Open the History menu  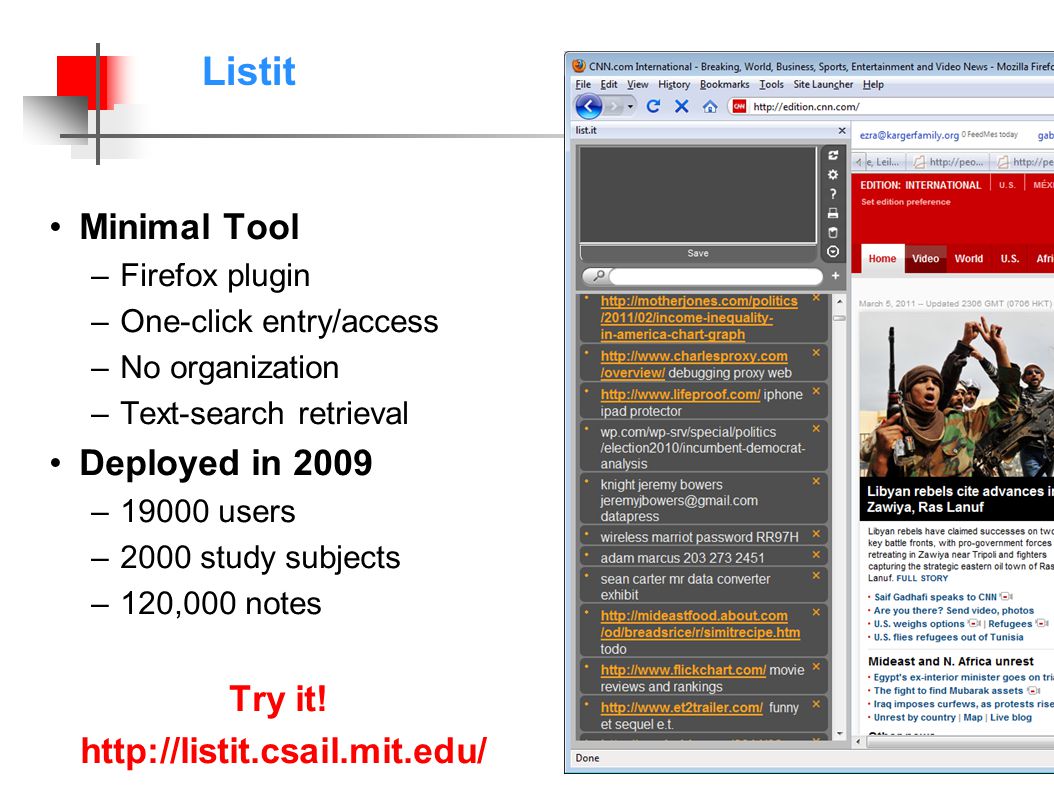click(x=674, y=84)
